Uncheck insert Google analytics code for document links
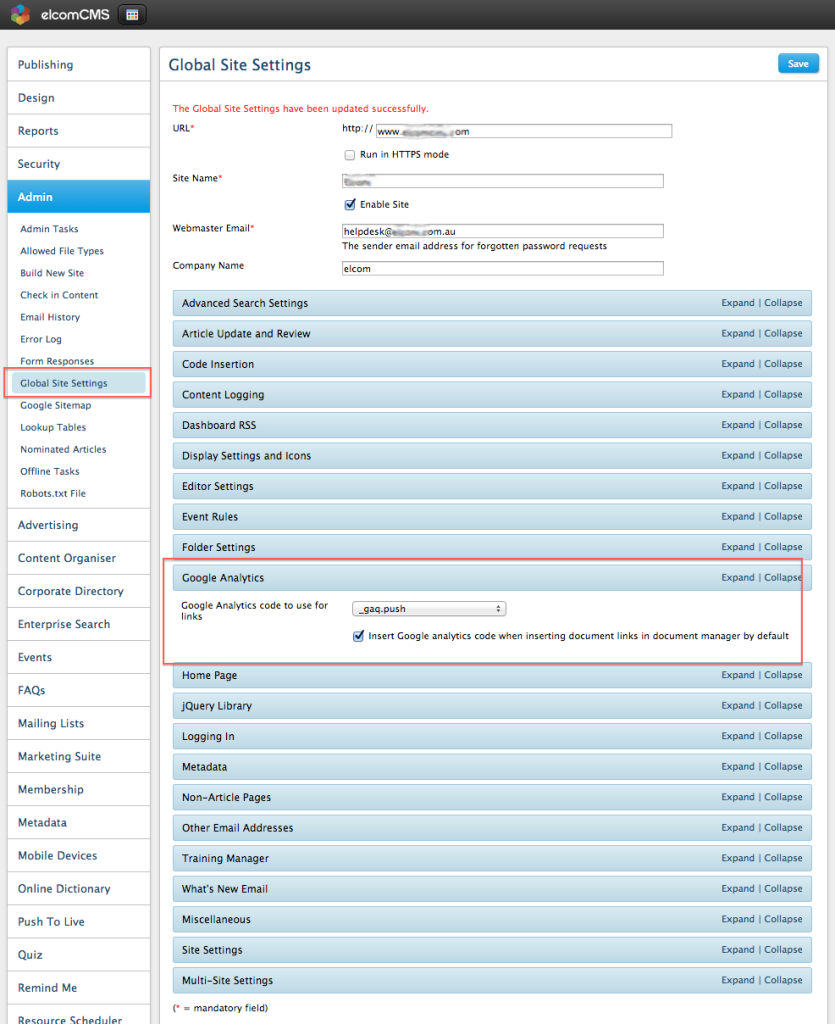The width and height of the screenshot is (835, 1024). (x=358, y=635)
